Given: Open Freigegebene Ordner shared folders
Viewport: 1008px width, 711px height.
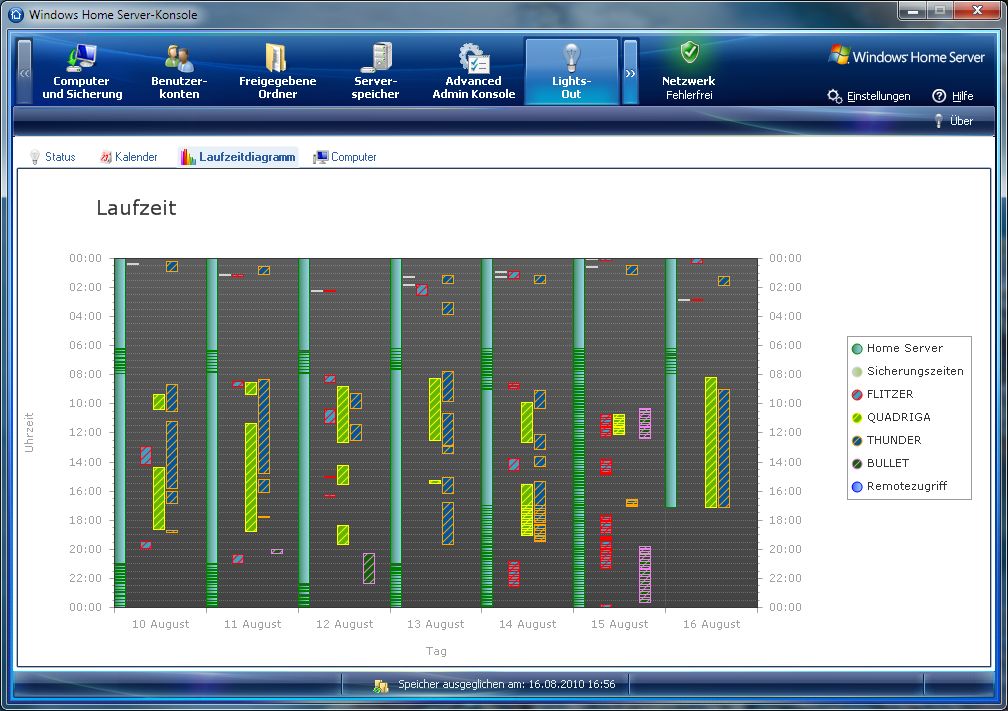Looking at the screenshot, I should click(x=278, y=71).
